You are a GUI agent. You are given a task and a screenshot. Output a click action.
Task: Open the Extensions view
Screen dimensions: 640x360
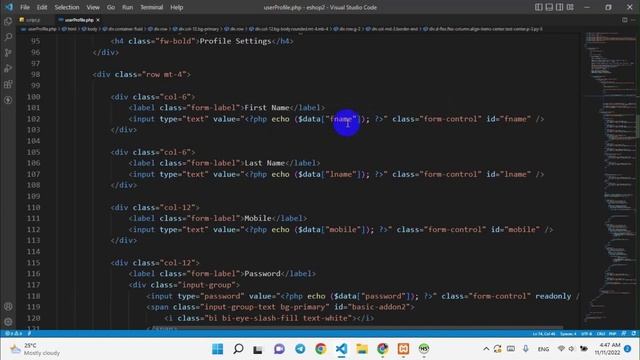(8, 84)
